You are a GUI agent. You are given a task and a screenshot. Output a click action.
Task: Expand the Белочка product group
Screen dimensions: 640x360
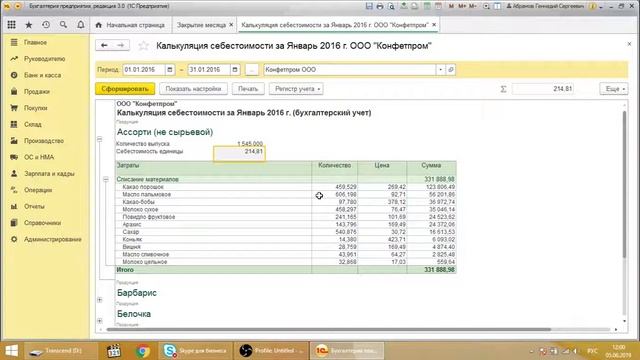click(100, 321)
